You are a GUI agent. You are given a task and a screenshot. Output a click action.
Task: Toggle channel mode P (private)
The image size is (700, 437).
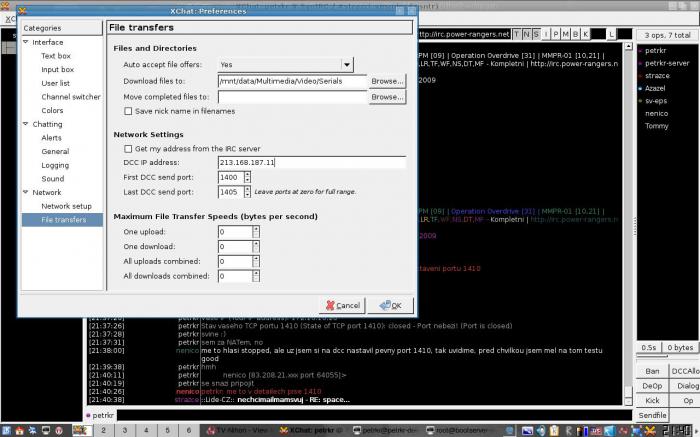(x=556, y=34)
